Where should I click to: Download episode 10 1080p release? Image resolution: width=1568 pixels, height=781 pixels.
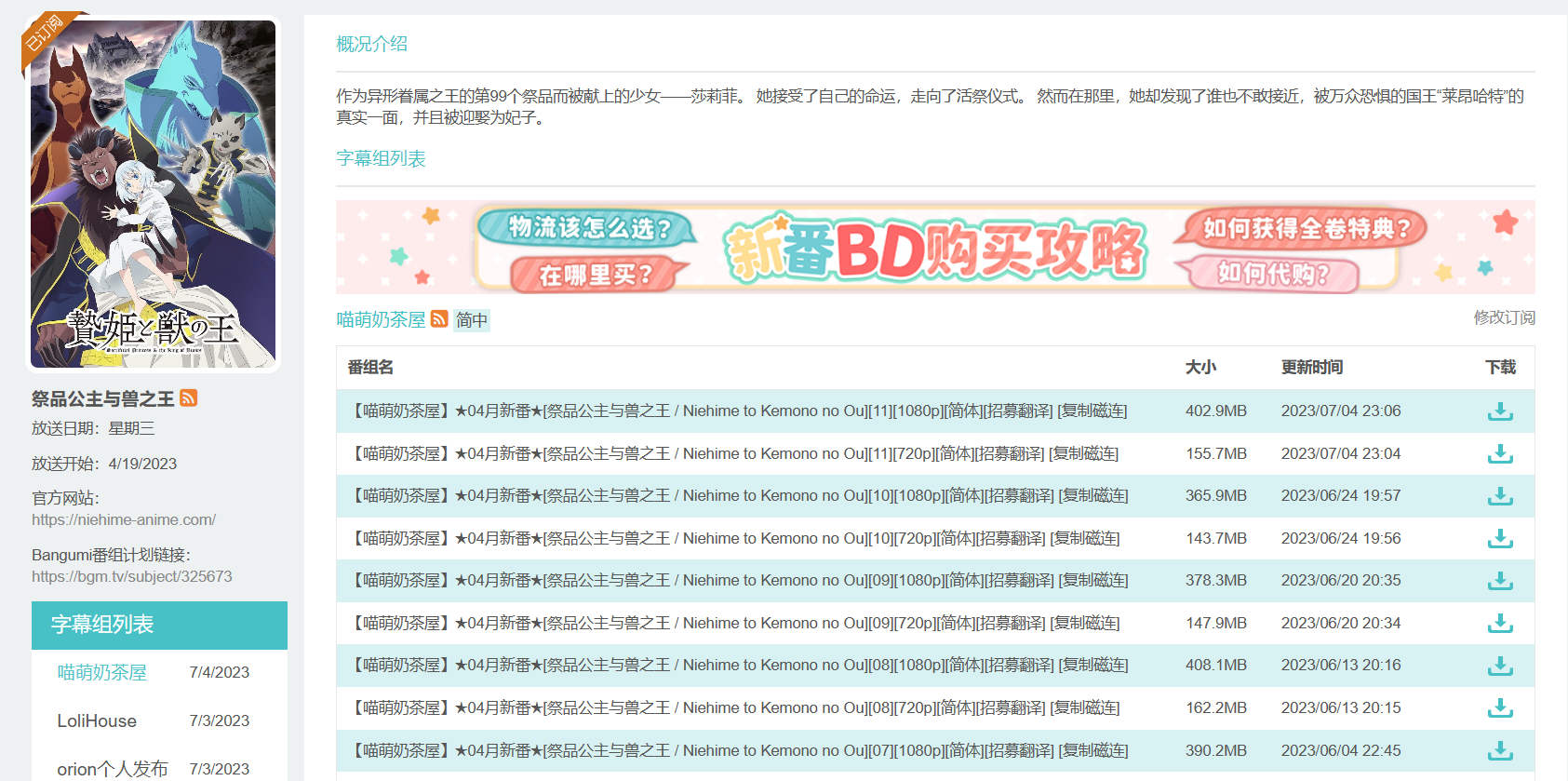coord(1499,496)
